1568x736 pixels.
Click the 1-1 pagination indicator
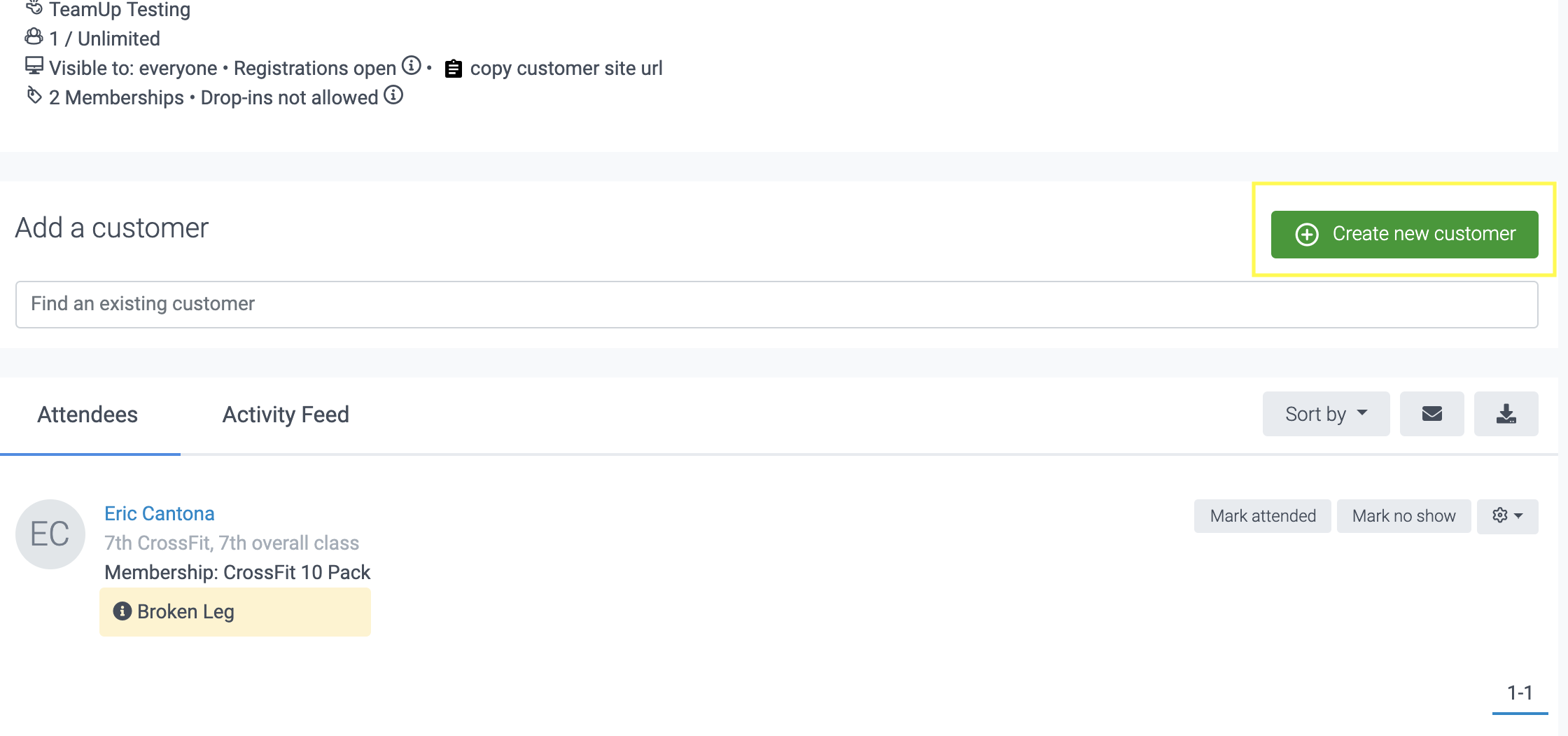(x=1520, y=693)
